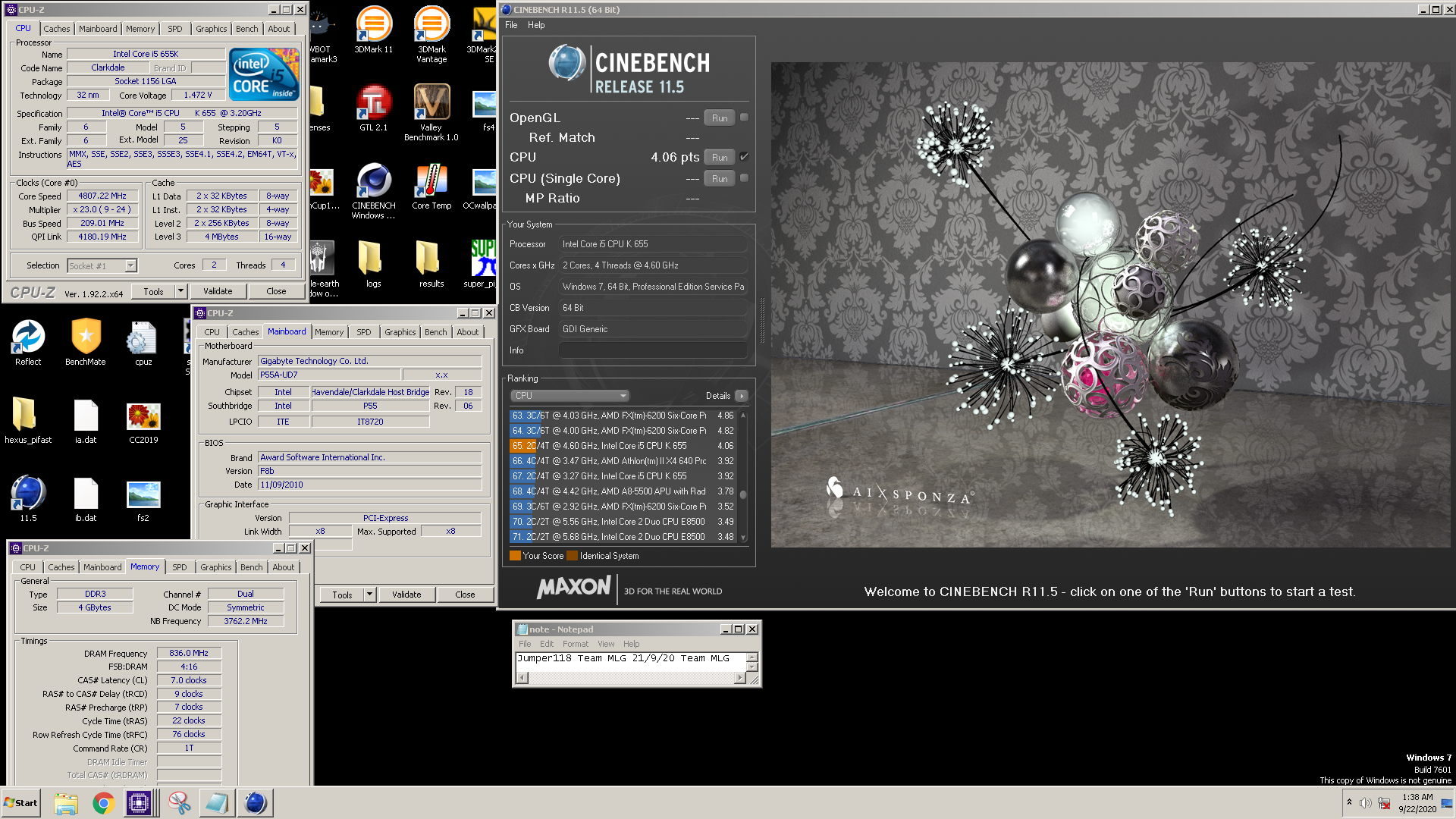1456x819 pixels.
Task: Switch to Bench tab in top CPU-Z
Action: 247,29
